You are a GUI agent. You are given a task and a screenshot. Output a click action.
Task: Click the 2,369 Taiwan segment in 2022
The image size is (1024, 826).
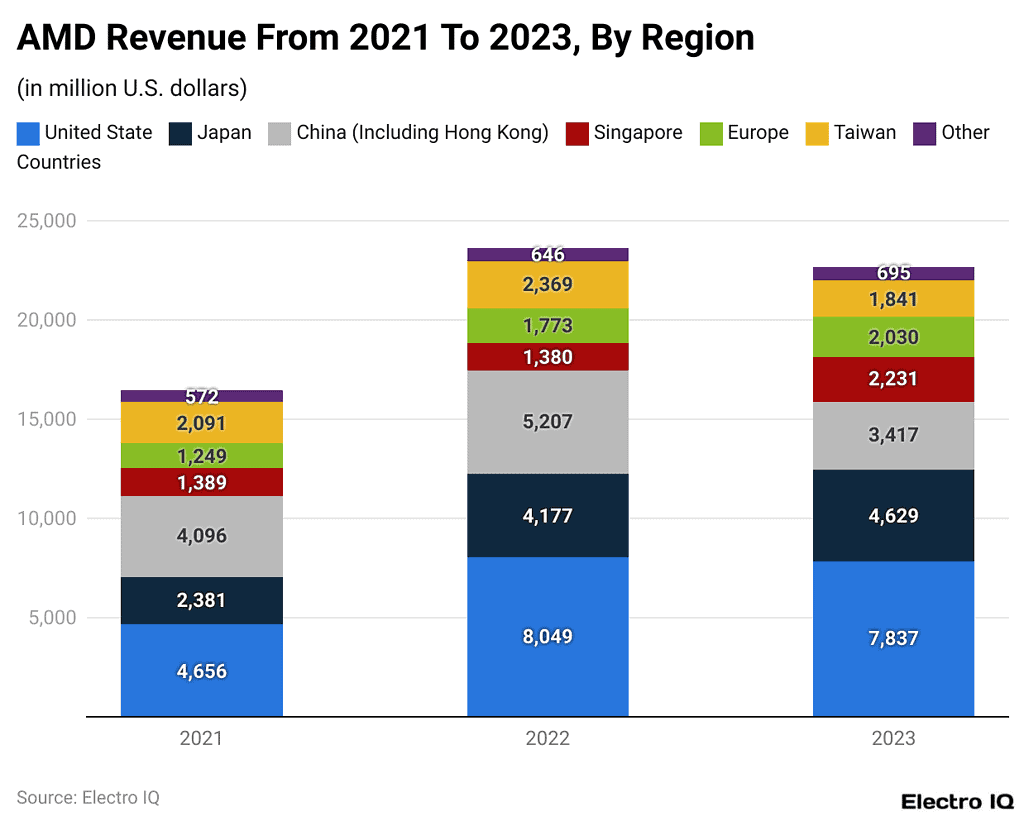[x=548, y=285]
